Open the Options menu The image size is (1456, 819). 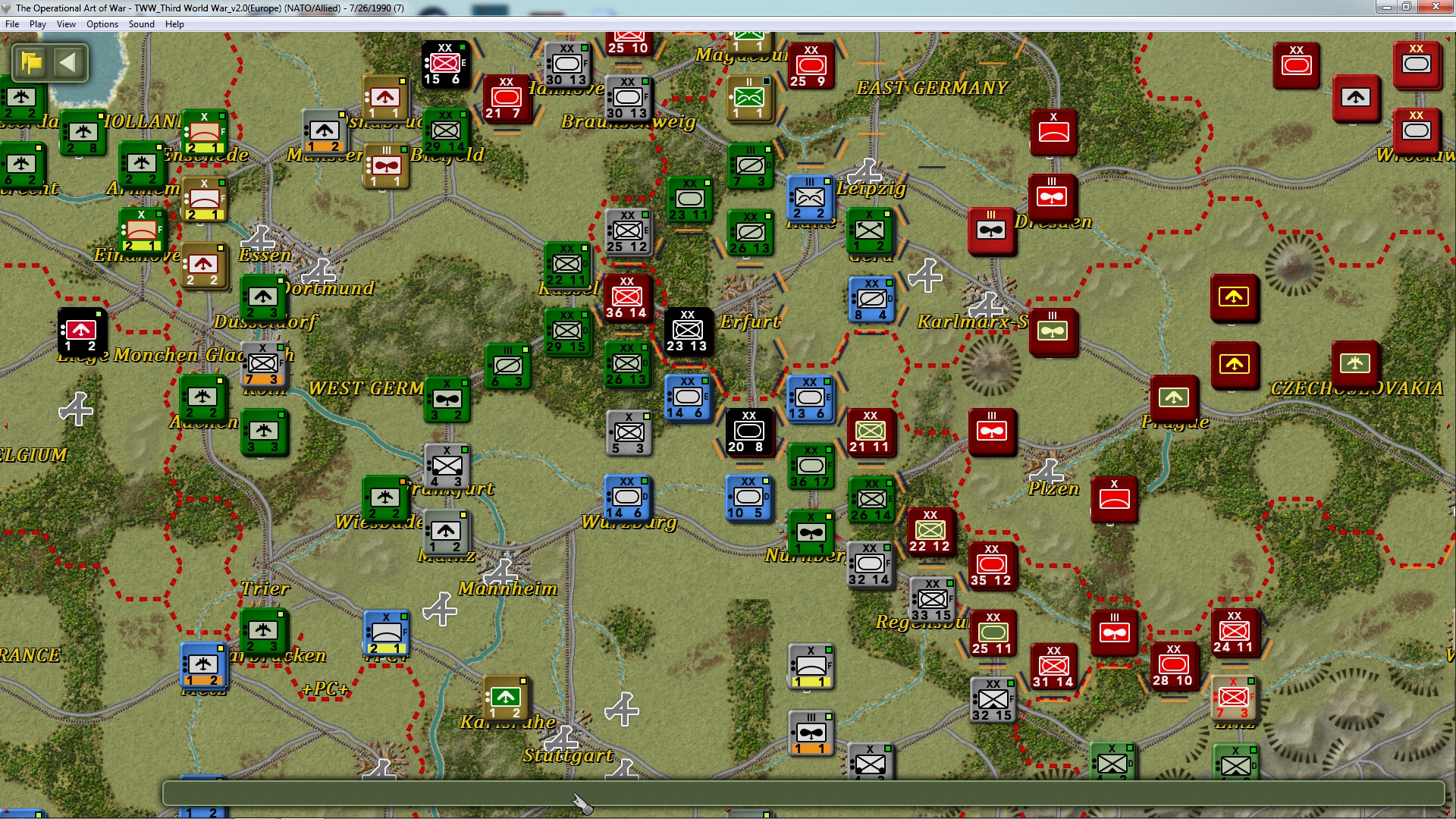coord(102,24)
